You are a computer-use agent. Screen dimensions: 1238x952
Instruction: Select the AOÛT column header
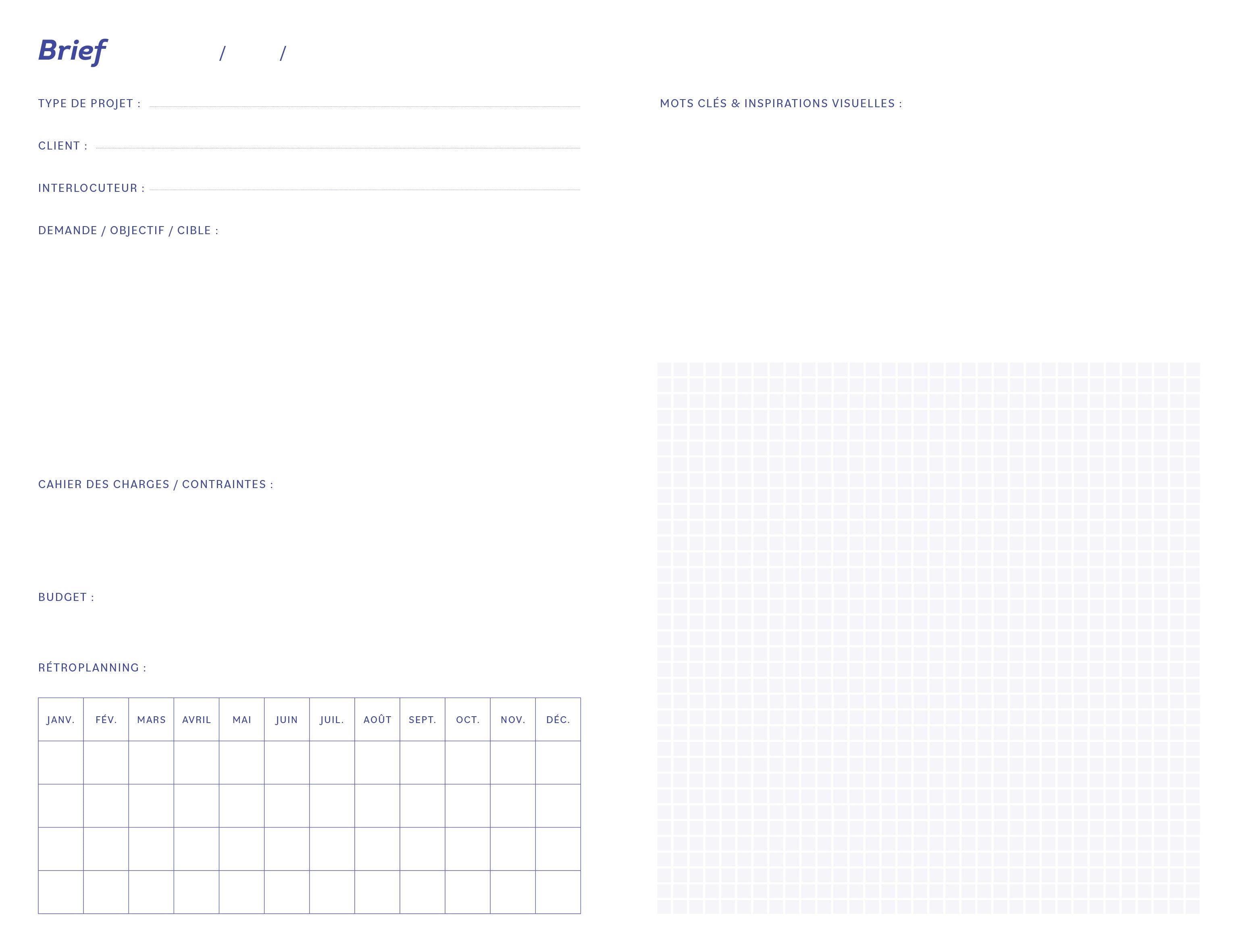[x=377, y=720]
